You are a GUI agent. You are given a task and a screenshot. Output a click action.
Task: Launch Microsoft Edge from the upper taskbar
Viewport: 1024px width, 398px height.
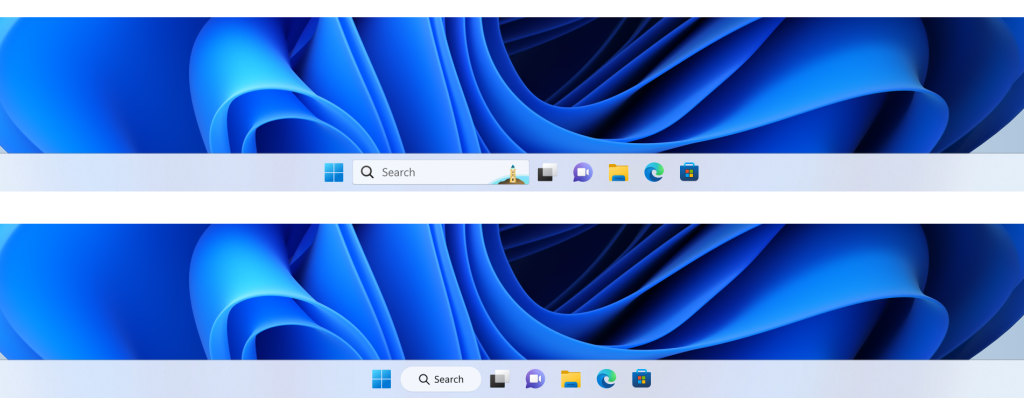tap(654, 173)
